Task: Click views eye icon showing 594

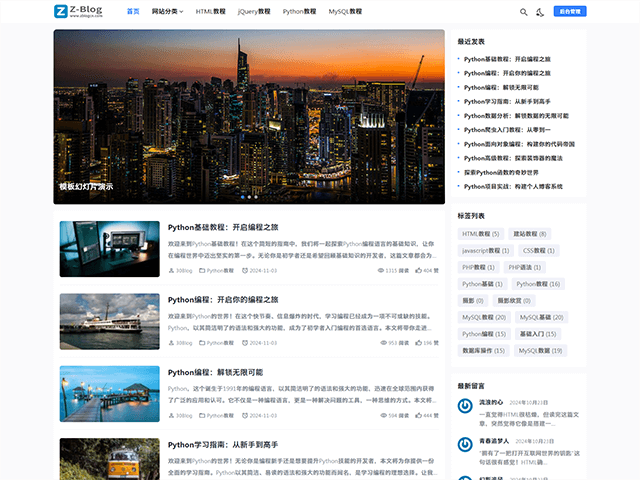Action: click(383, 416)
